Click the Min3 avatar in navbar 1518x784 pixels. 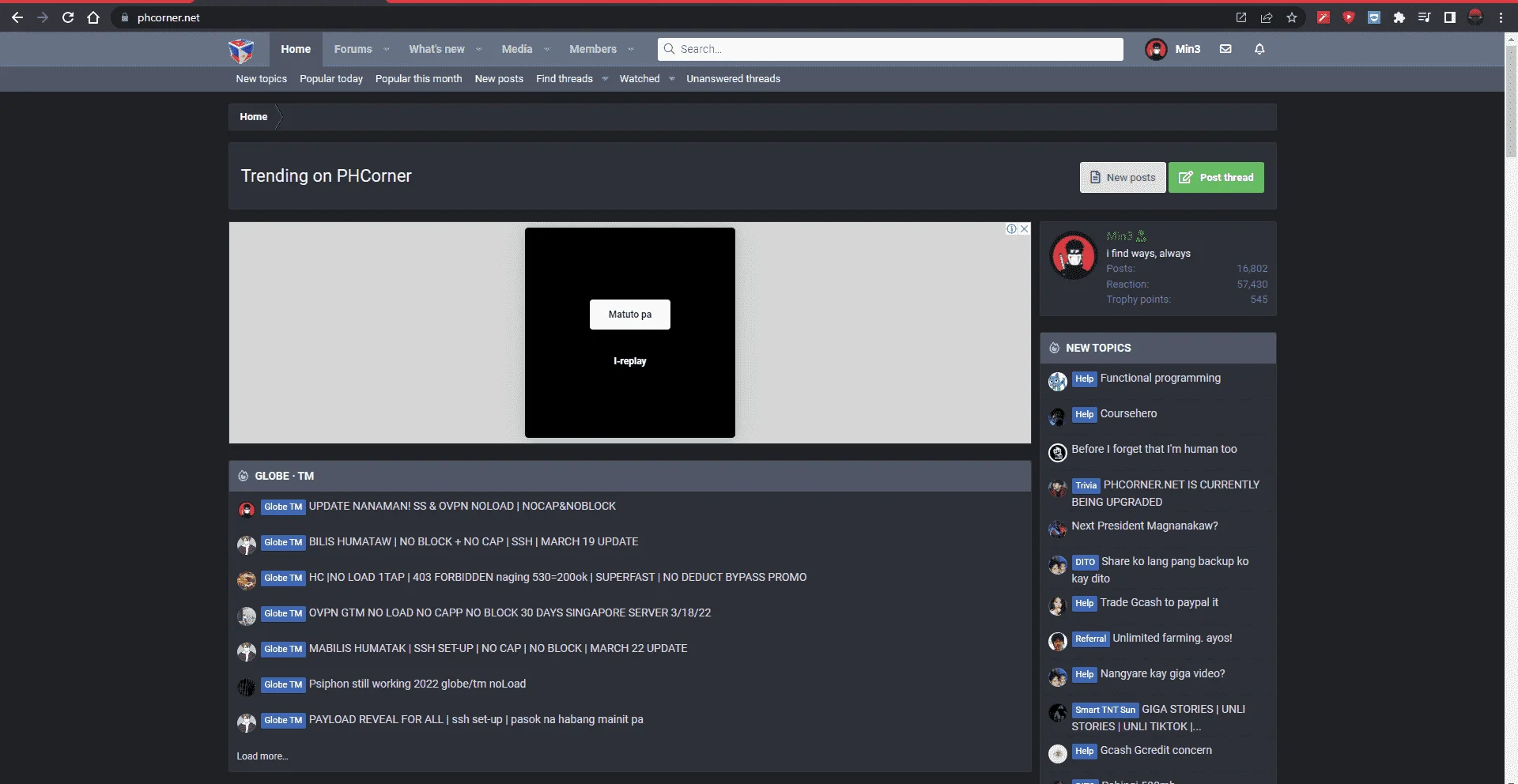pos(1156,49)
